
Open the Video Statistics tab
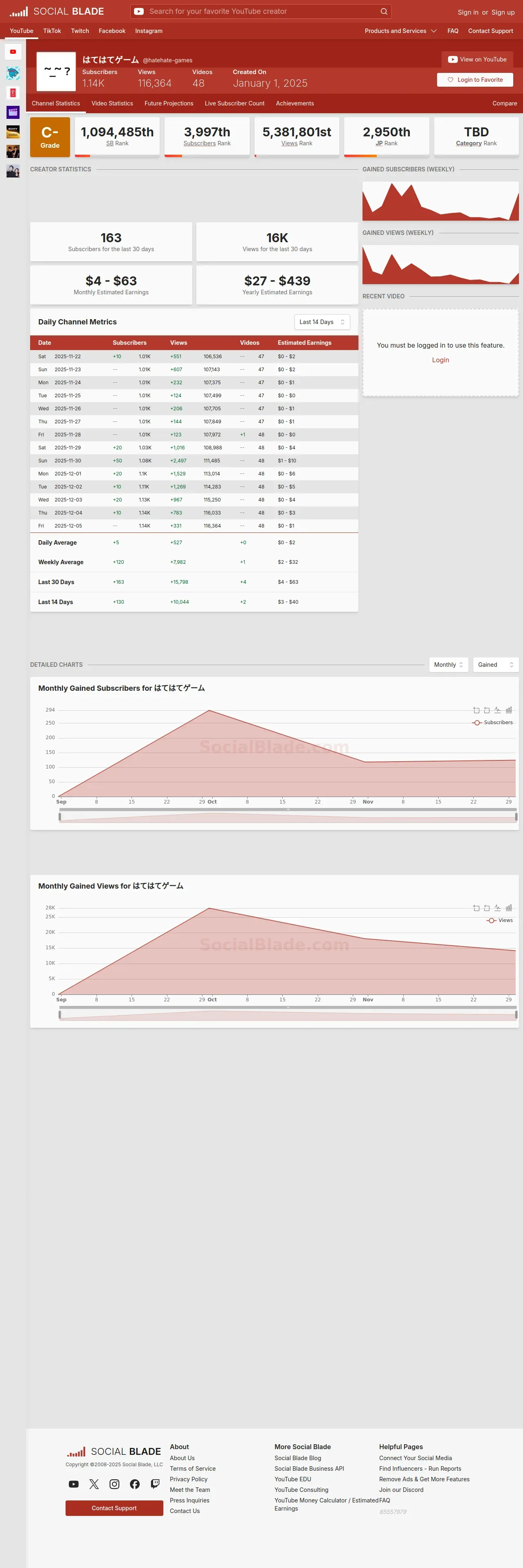pos(112,103)
